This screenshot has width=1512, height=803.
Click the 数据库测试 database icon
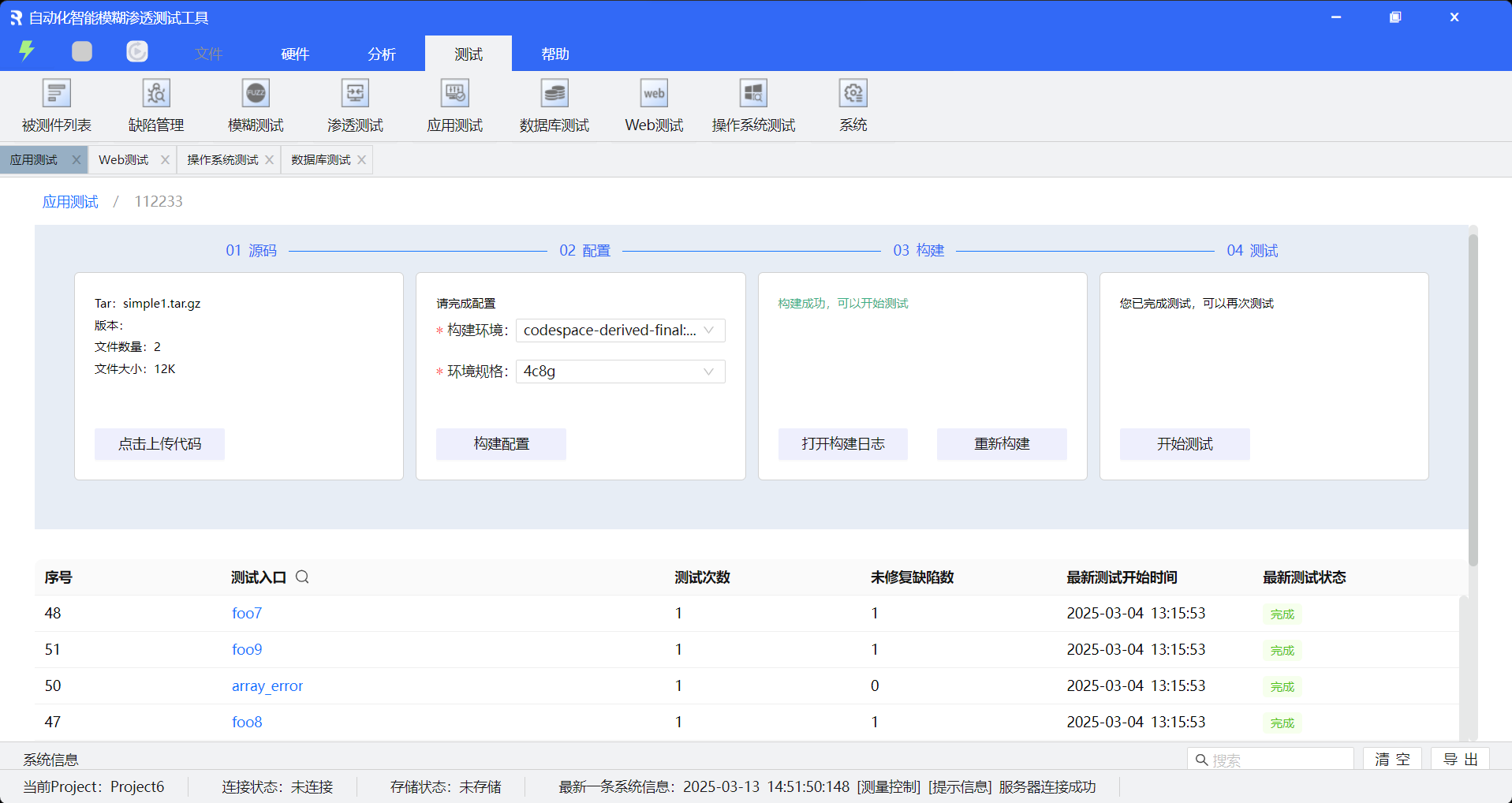pos(554,94)
